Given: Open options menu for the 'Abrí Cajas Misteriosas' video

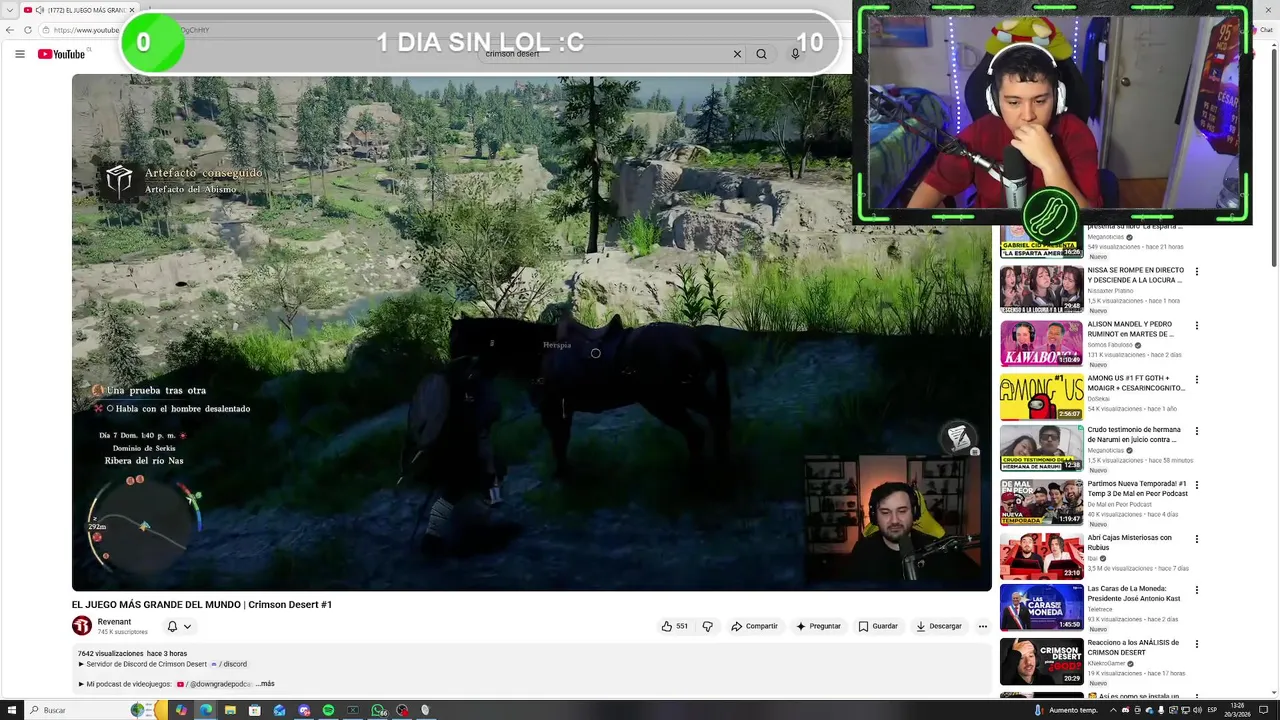Looking at the screenshot, I should coord(1196,538).
